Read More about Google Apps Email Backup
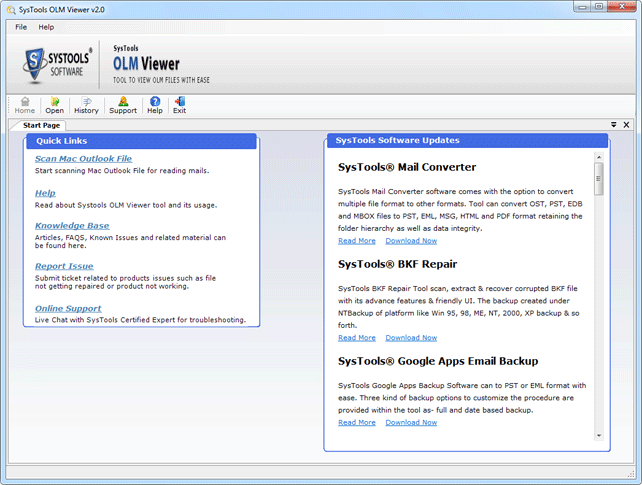Image resolution: width=642 pixels, height=485 pixels. coord(357,422)
